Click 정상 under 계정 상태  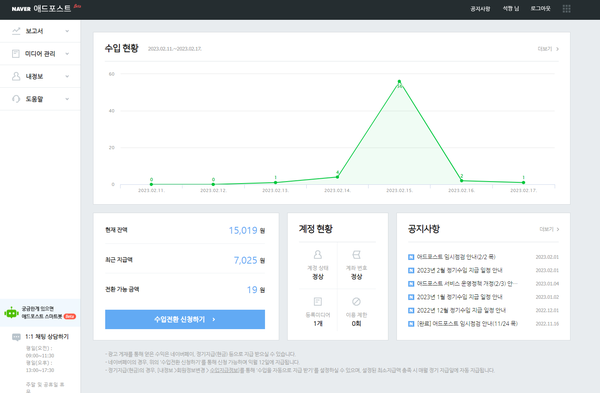tap(318, 277)
